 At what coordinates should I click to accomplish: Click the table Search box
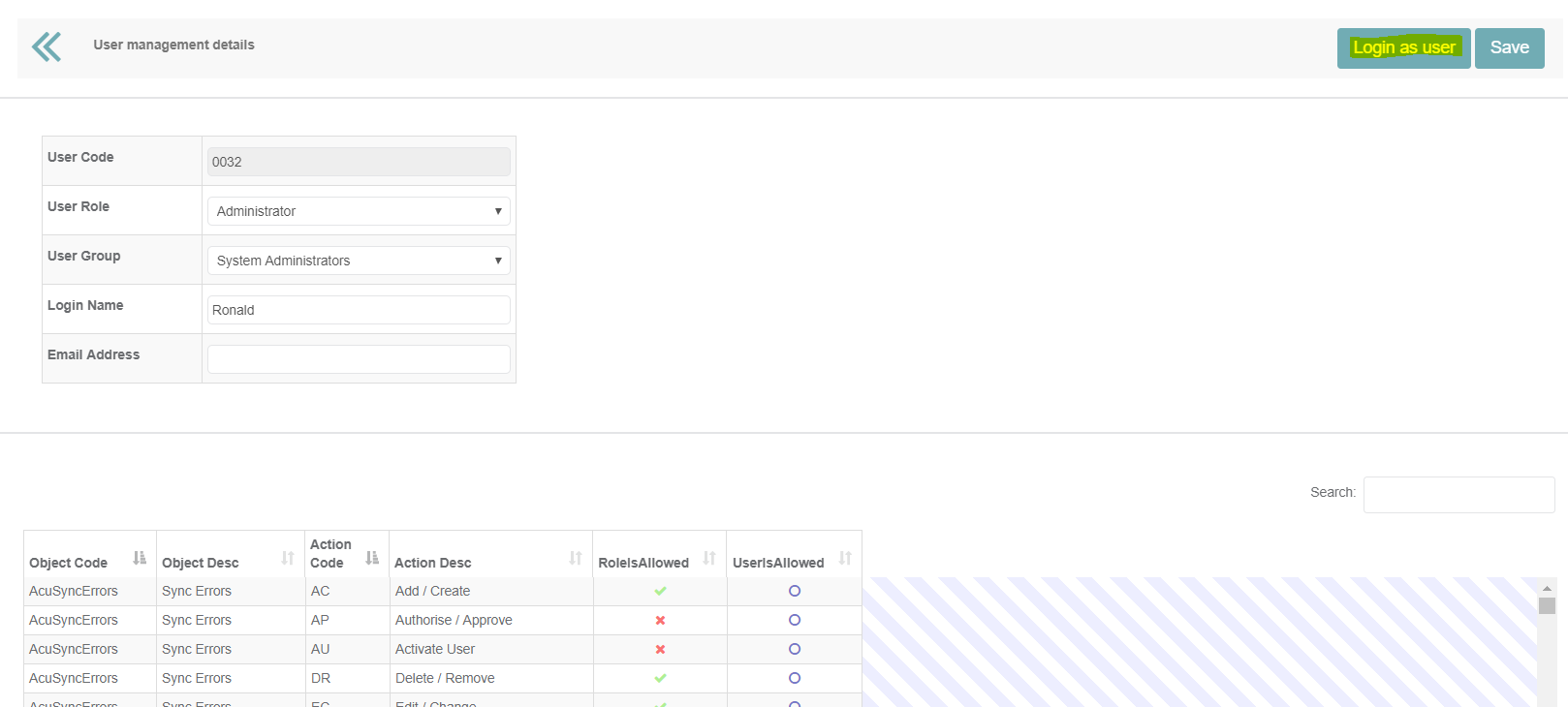pyautogui.click(x=1458, y=495)
